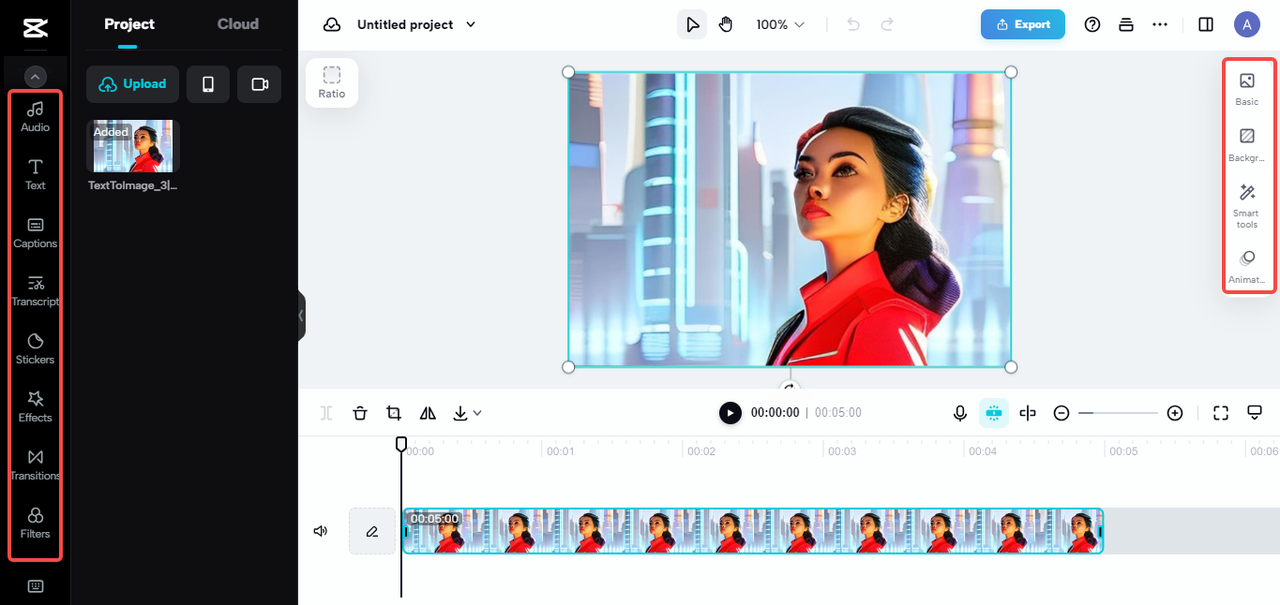The height and width of the screenshot is (605, 1280).
Task: Zoom out the timeline with minus
Action: (1062, 413)
